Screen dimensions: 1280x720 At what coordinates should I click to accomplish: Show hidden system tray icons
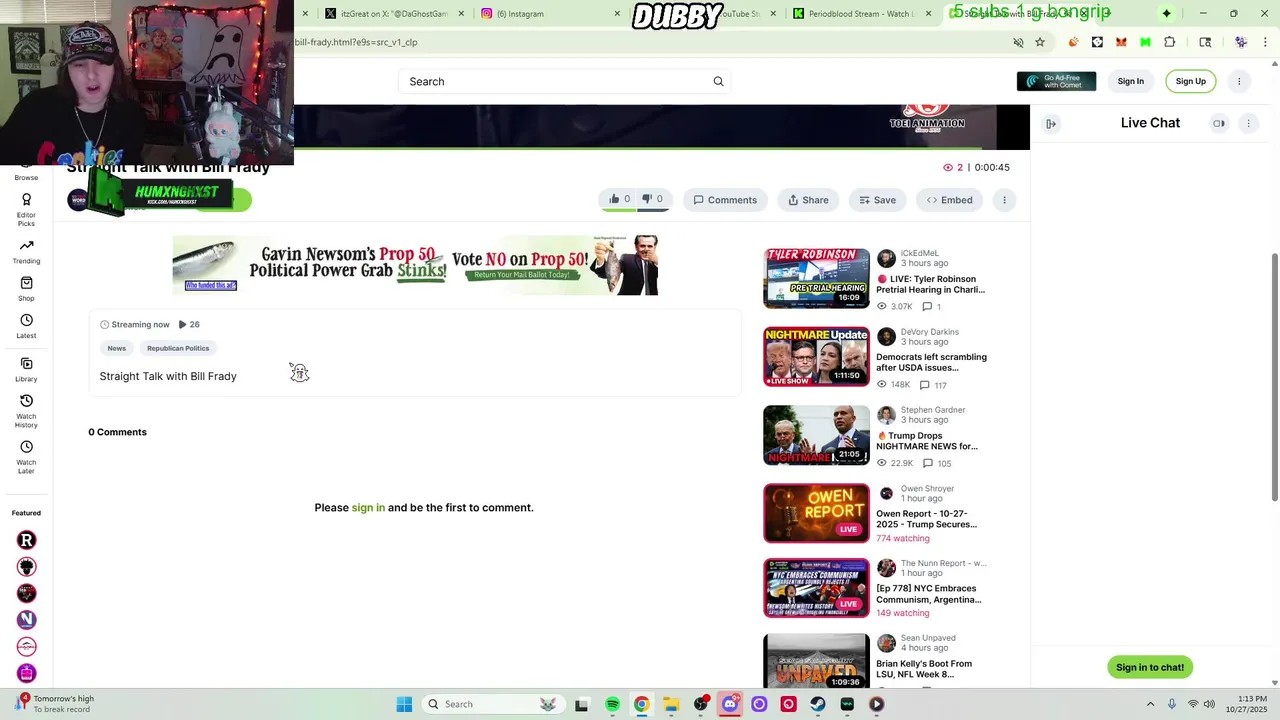(x=1150, y=704)
